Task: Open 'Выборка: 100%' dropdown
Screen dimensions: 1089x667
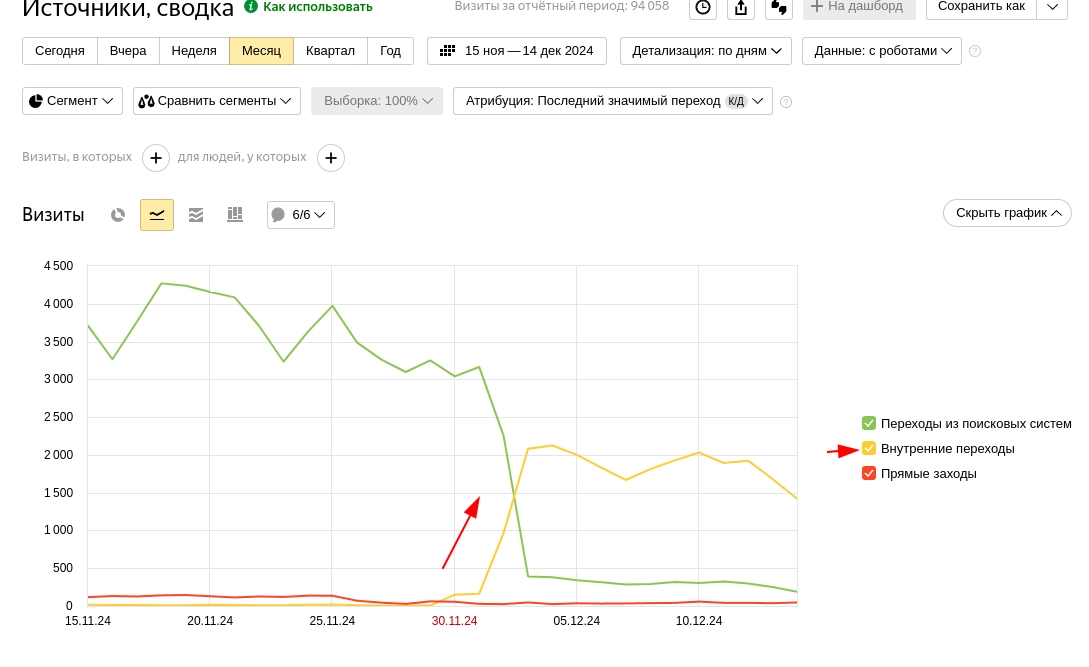Action: pos(377,101)
